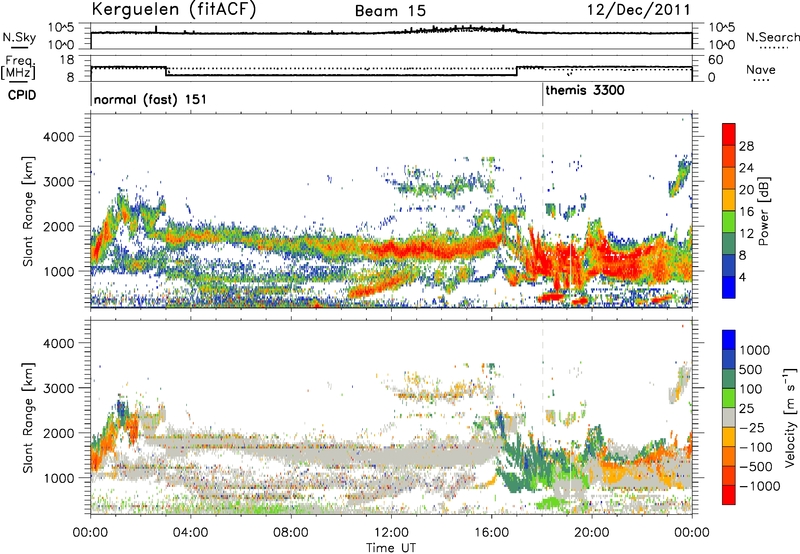Click the 'Velocity [m s-1]' colorbar label
Image resolution: width=800 pixels, height=554 pixels.
click(x=790, y=417)
